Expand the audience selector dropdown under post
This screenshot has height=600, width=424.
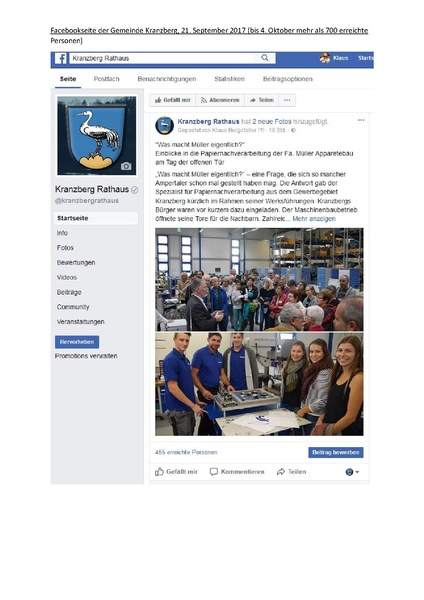click(x=352, y=472)
